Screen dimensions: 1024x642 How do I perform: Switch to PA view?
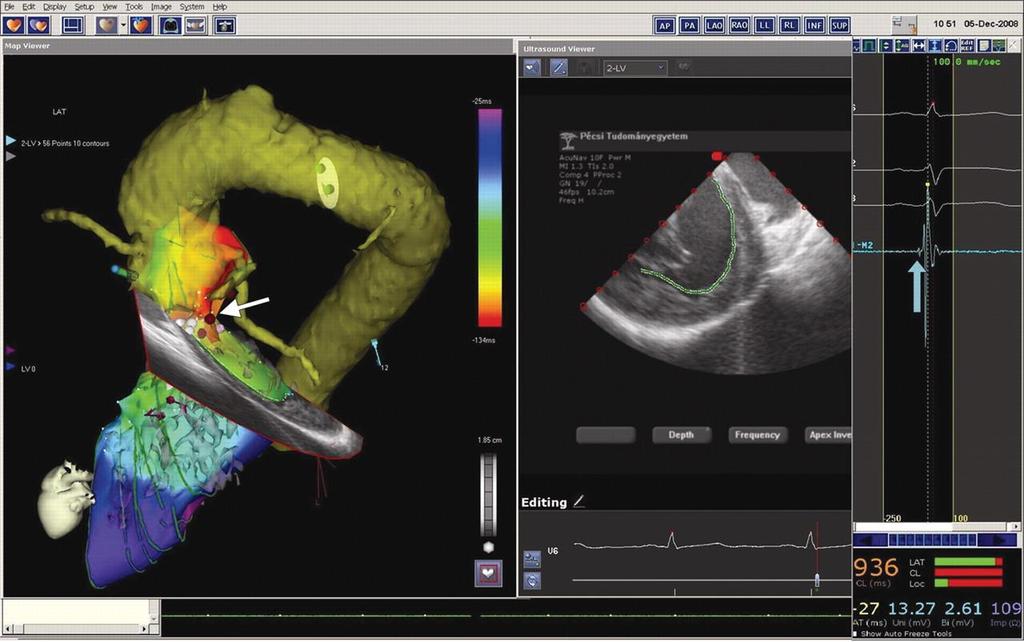pyautogui.click(x=689, y=25)
